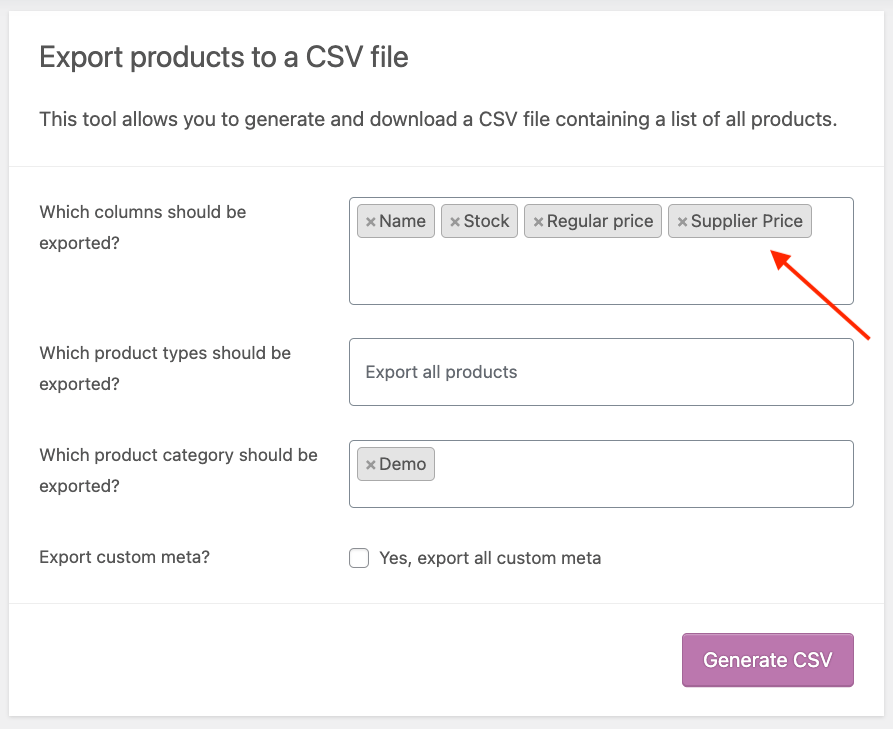This screenshot has height=729, width=893.
Task: Click the 'Yes, export all custom meta' label
Action: [490, 558]
